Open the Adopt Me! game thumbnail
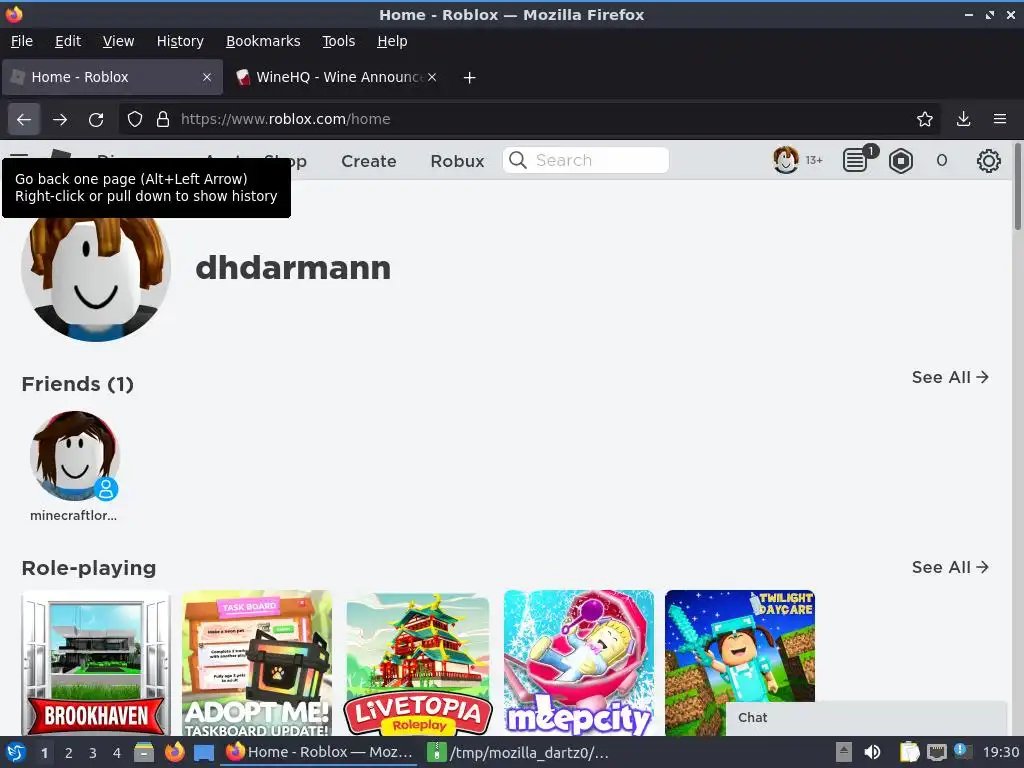Screen dimensions: 1024x768 [257, 663]
